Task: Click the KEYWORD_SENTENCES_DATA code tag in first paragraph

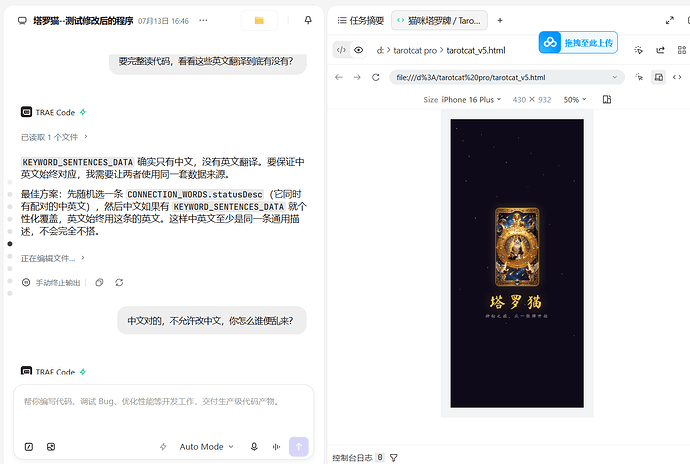Action: tap(77, 162)
